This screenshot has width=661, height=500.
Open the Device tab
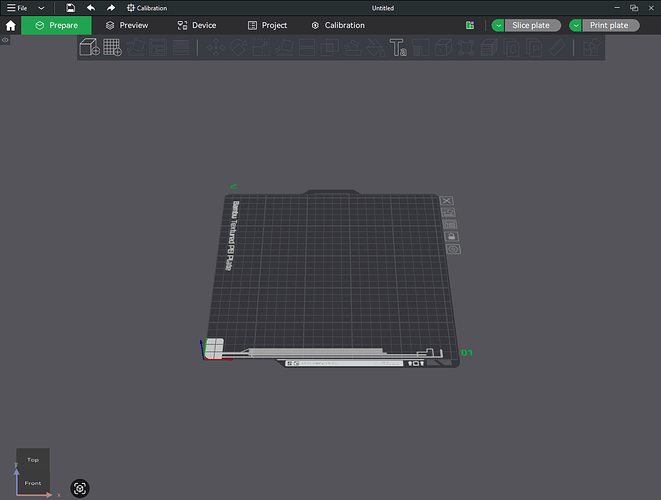(x=196, y=25)
